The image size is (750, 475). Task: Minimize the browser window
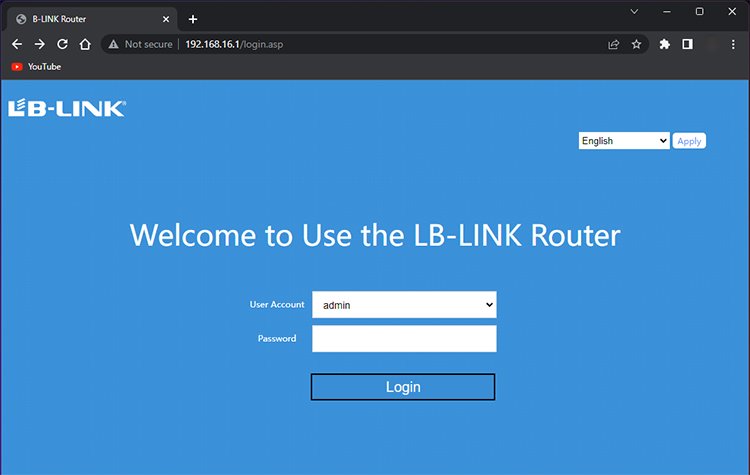(x=667, y=11)
